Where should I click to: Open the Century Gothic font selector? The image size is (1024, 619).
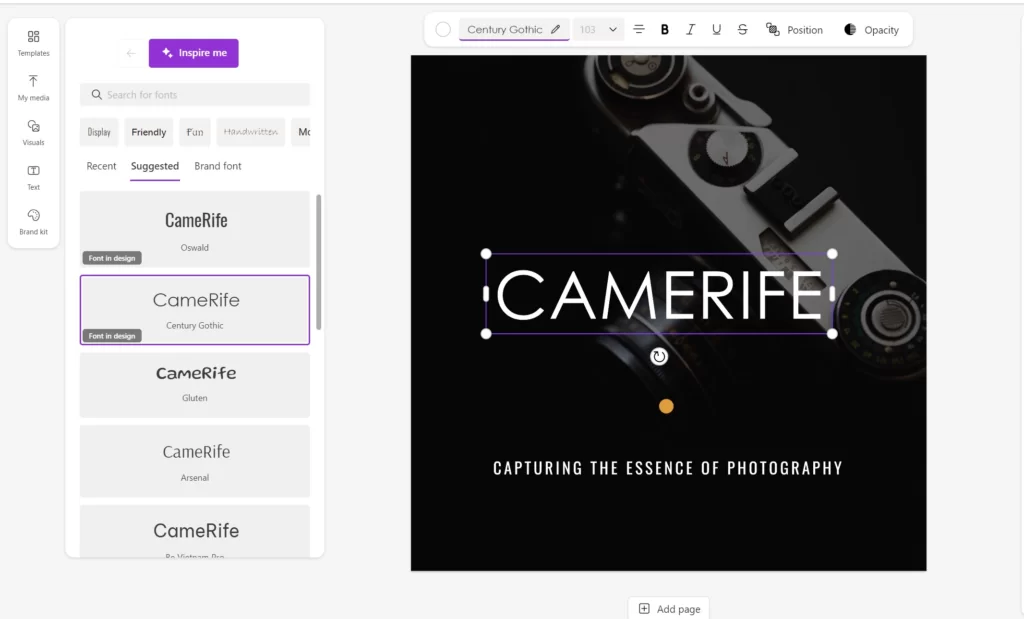pyautogui.click(x=514, y=29)
